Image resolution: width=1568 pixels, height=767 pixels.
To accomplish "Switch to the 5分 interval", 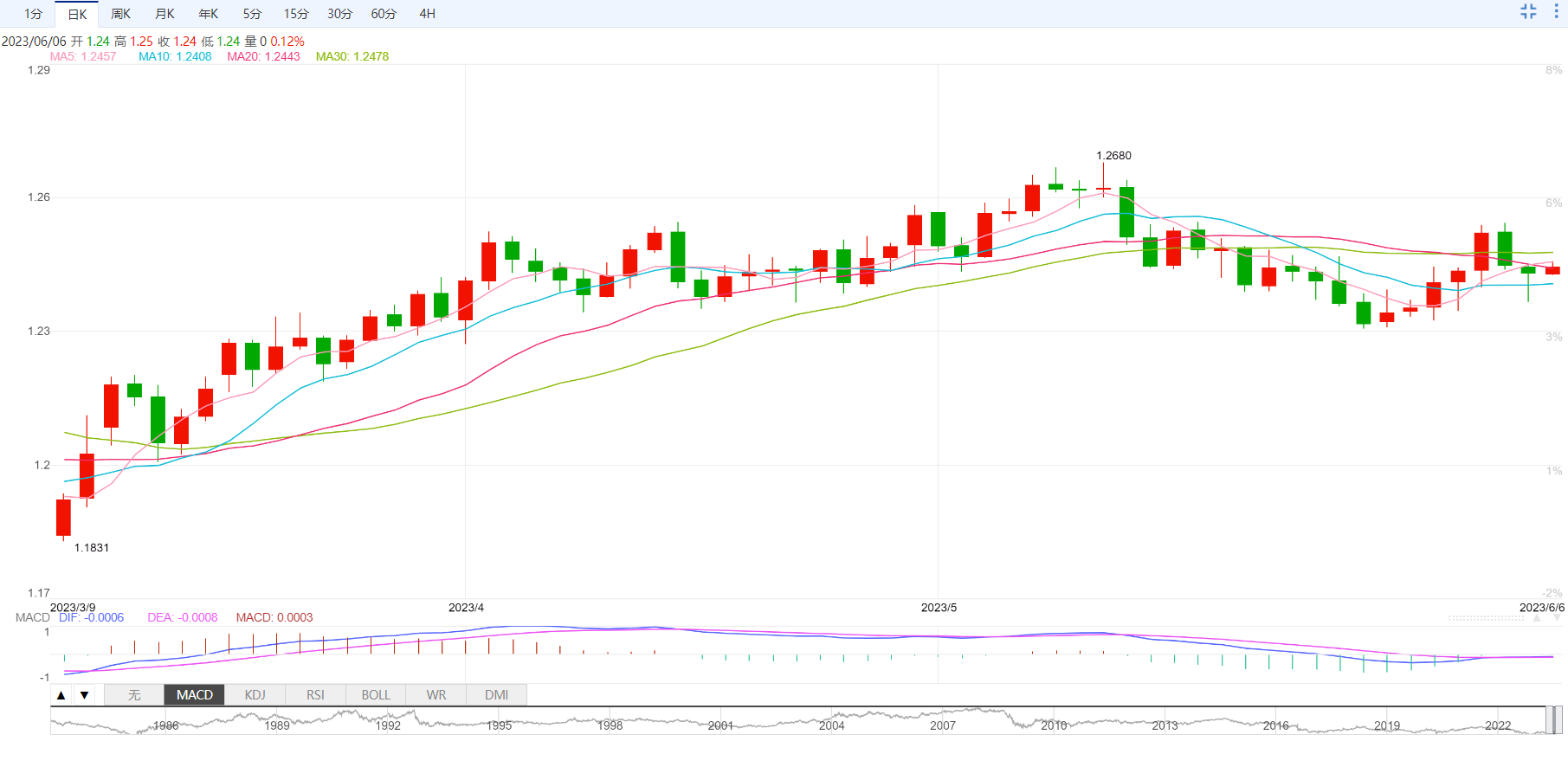I will tap(252, 14).
